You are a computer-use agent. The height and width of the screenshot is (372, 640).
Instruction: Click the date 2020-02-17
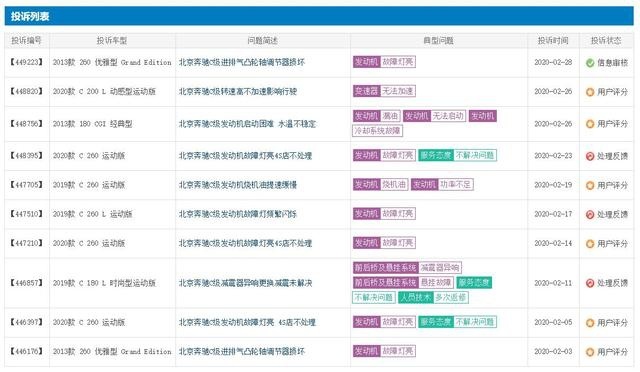tap(553, 214)
